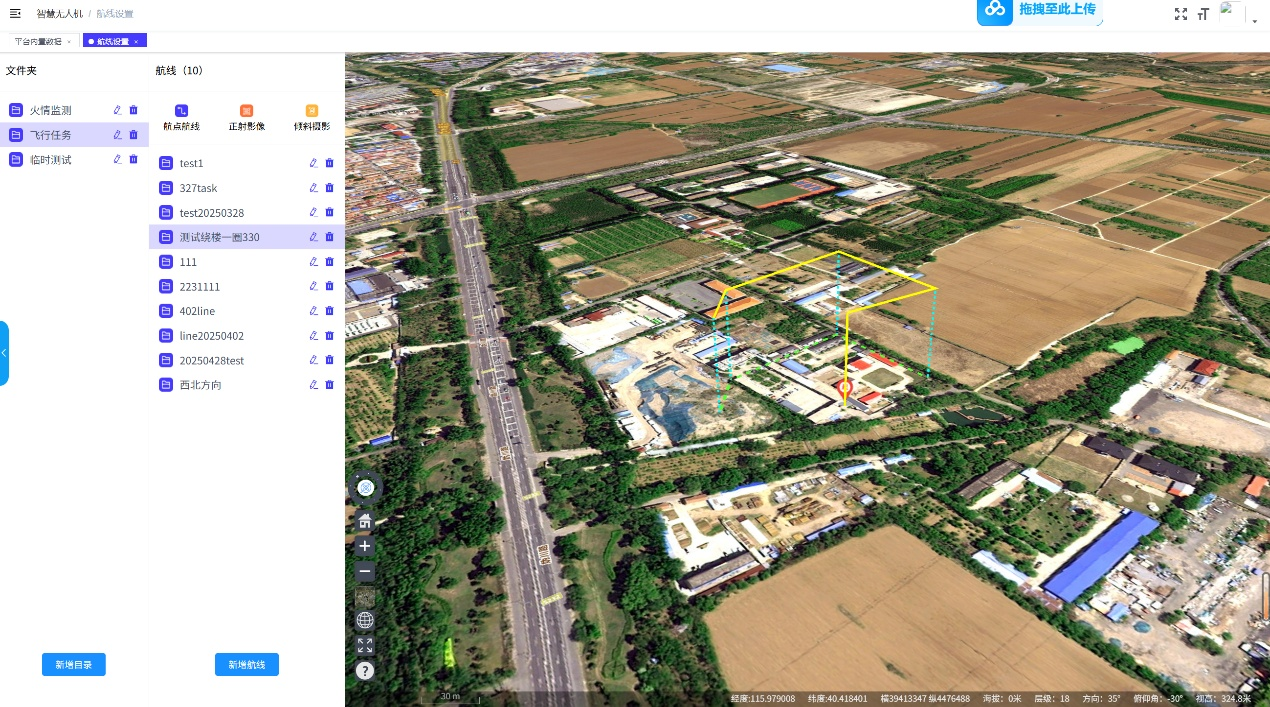
Task: Close the 航线设置 tab
Action: click(136, 41)
